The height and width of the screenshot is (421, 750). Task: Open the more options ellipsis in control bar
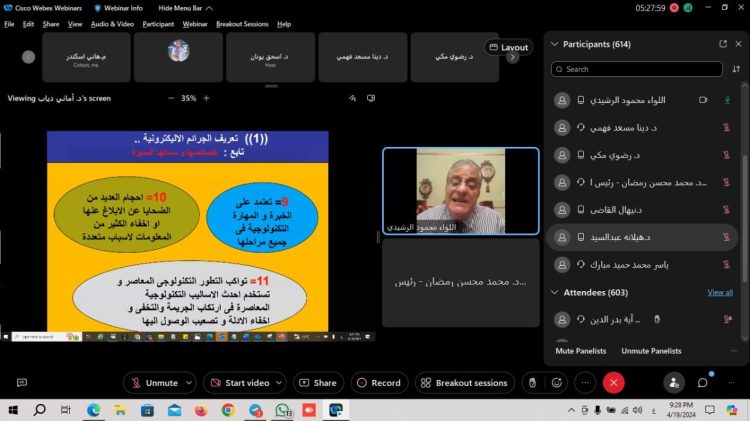pos(585,383)
